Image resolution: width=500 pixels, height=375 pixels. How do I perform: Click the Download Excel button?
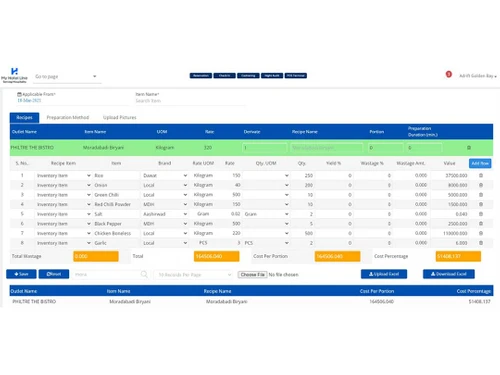tap(449, 274)
